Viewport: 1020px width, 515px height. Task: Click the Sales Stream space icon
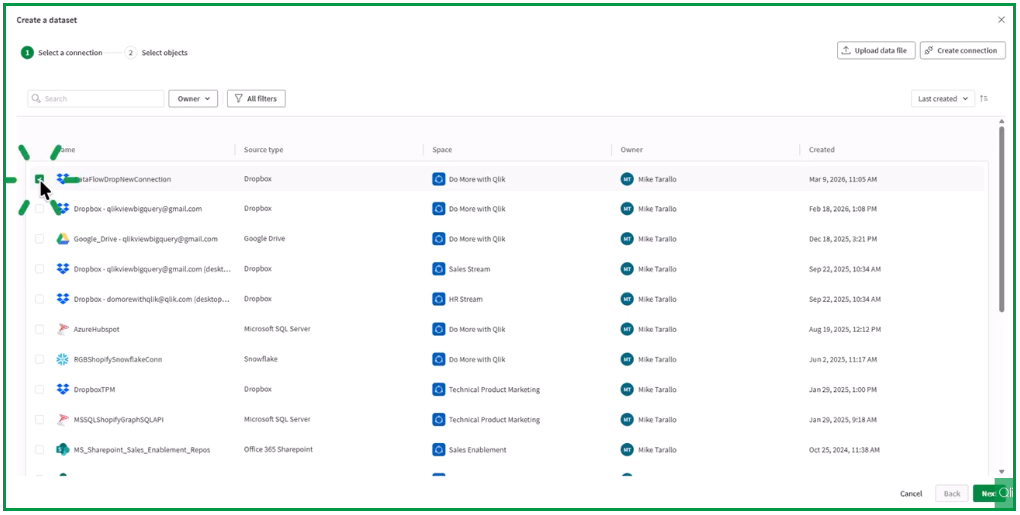coord(438,269)
